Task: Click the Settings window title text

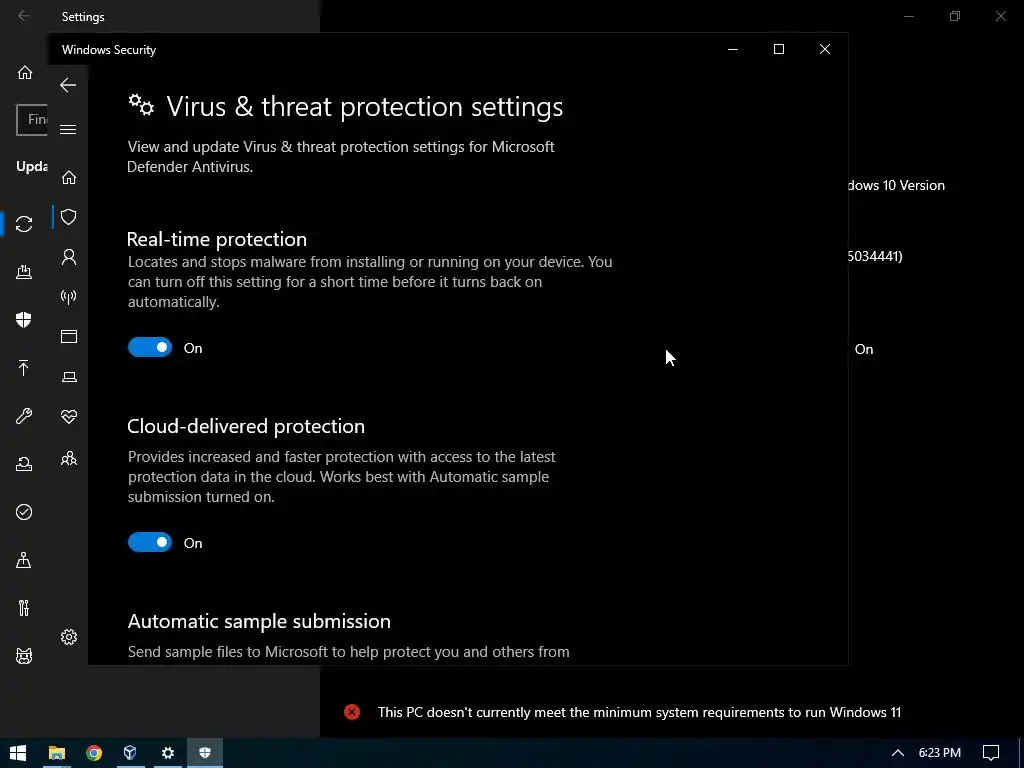Action: (x=83, y=16)
